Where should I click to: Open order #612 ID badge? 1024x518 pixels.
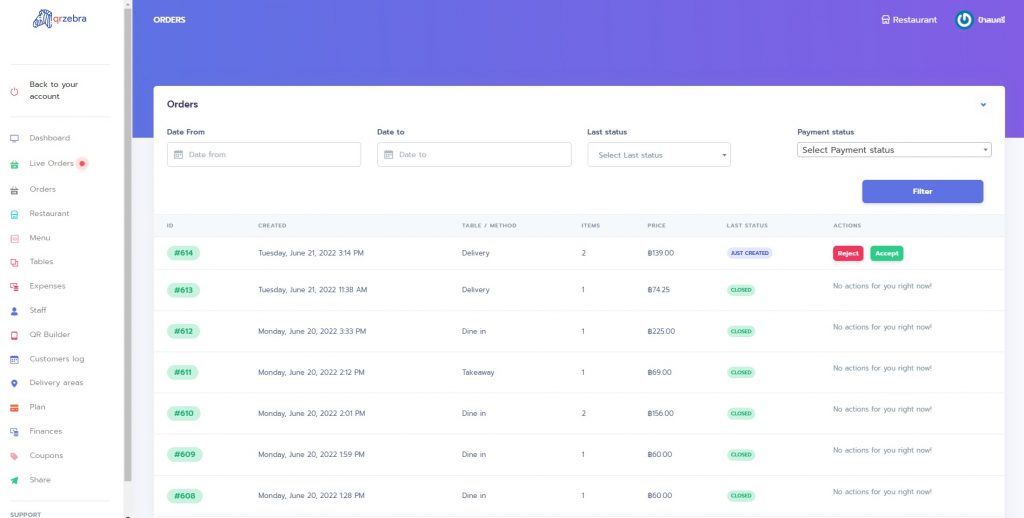pos(184,331)
